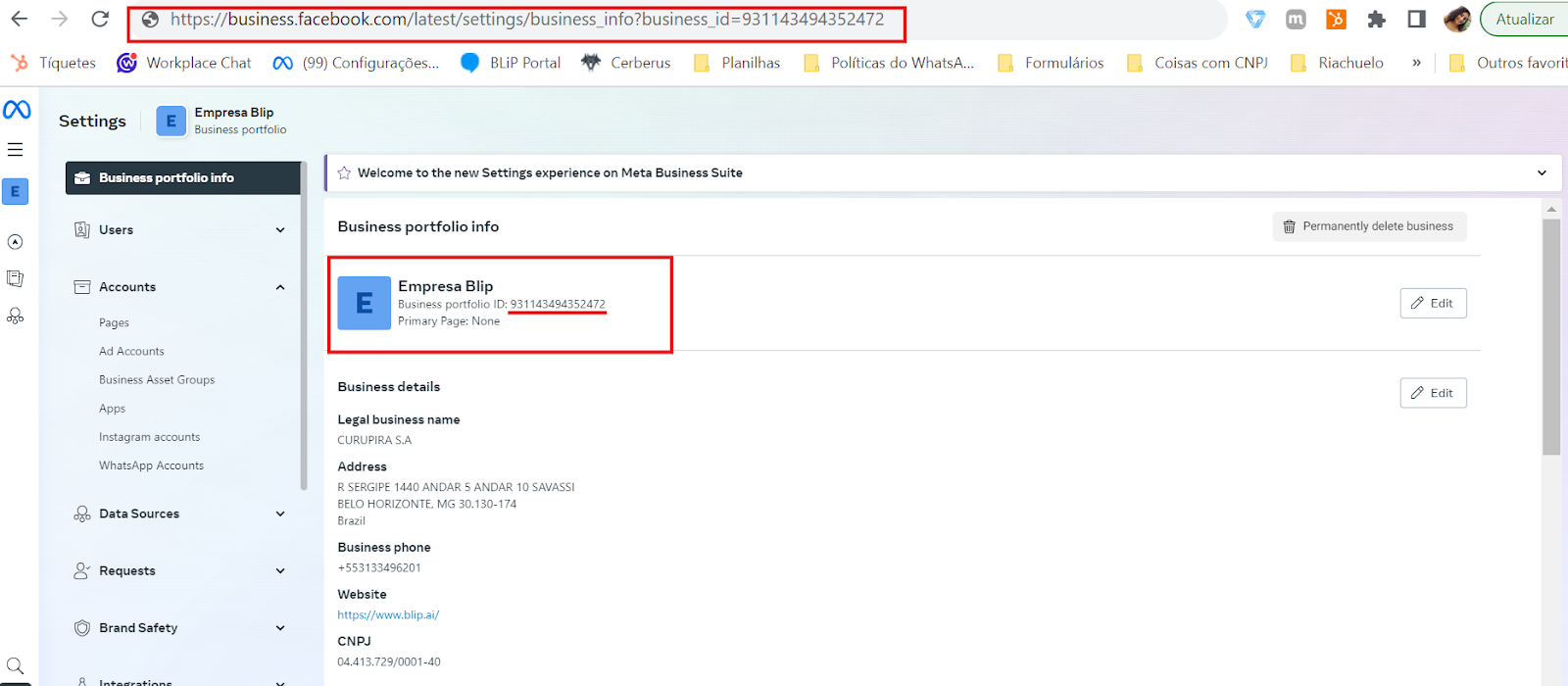
Task: Open the Cerberus bookmark
Action: 626,63
